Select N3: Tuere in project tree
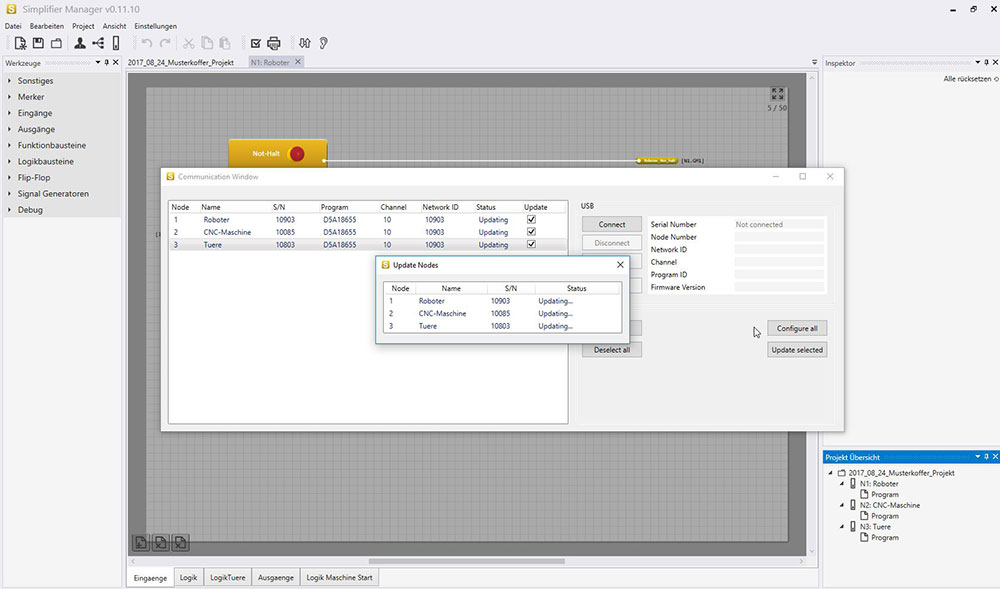Screen dimensions: 1000x589 [874, 527]
